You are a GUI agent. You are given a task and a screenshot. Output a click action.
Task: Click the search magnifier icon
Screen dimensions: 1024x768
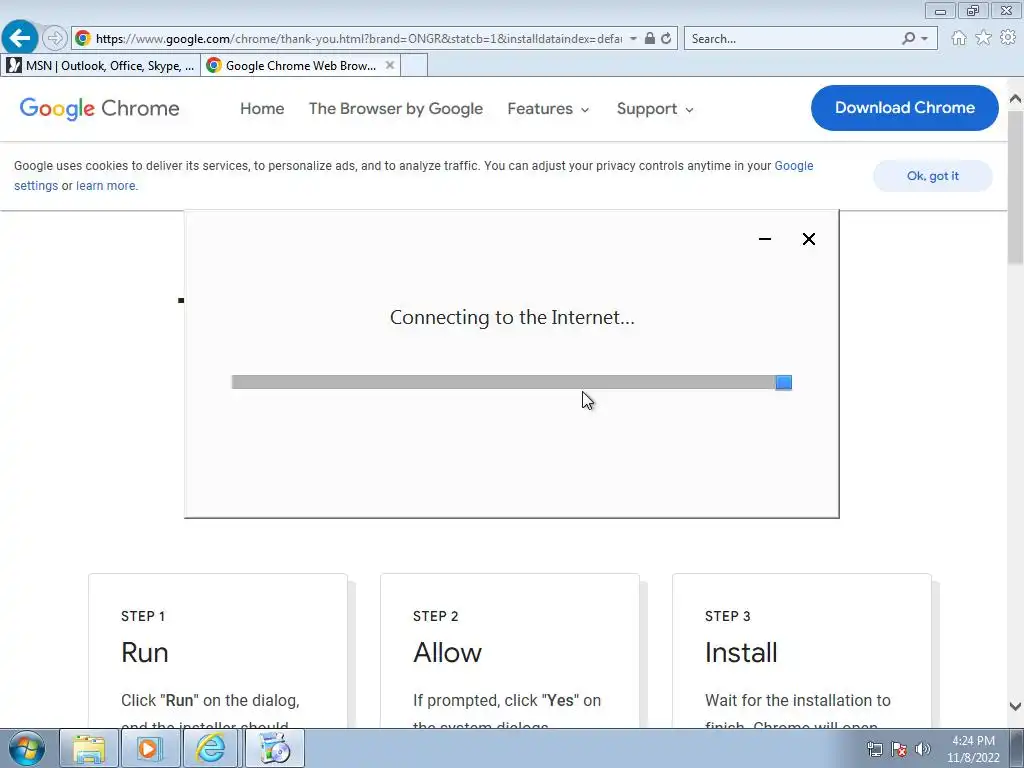908,39
